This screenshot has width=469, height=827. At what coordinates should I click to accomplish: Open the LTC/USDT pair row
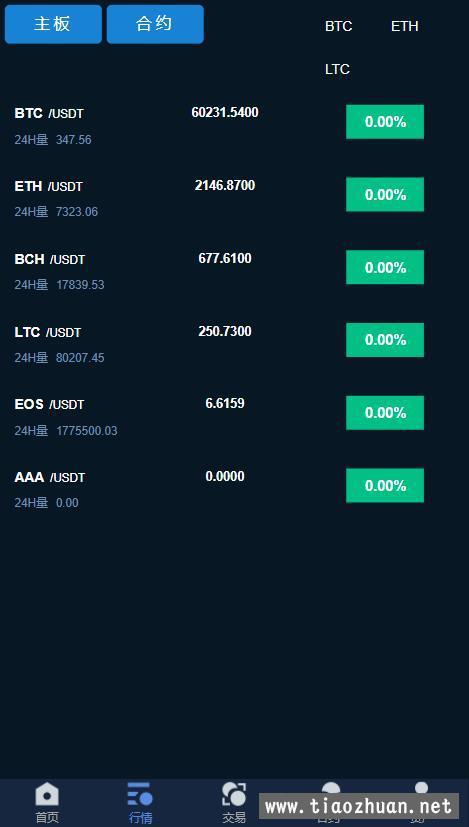(234, 344)
